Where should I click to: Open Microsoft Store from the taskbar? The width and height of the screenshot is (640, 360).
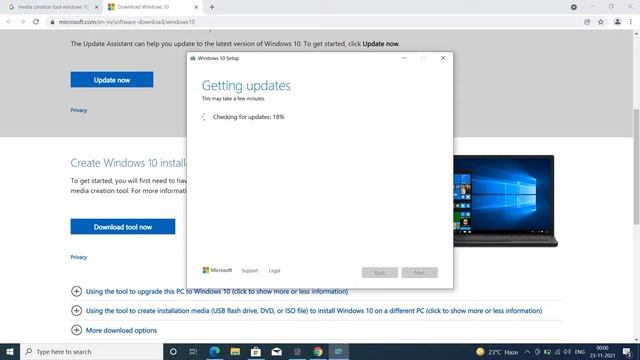(256, 351)
